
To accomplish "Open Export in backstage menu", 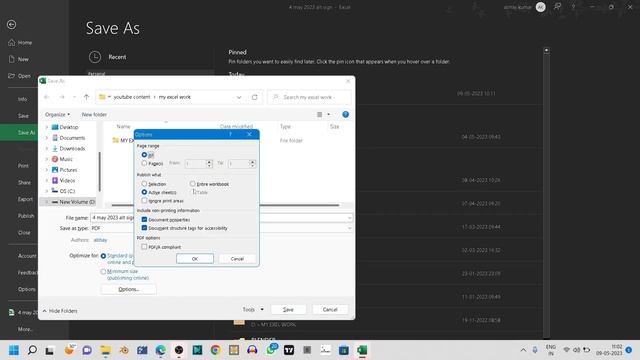I will [x=25, y=199].
